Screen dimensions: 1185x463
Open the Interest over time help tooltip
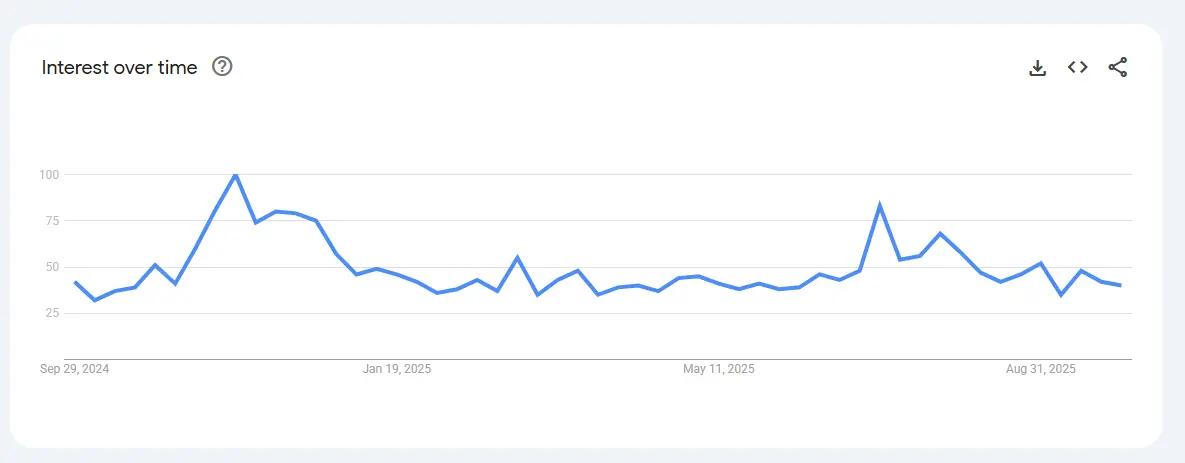tap(222, 67)
